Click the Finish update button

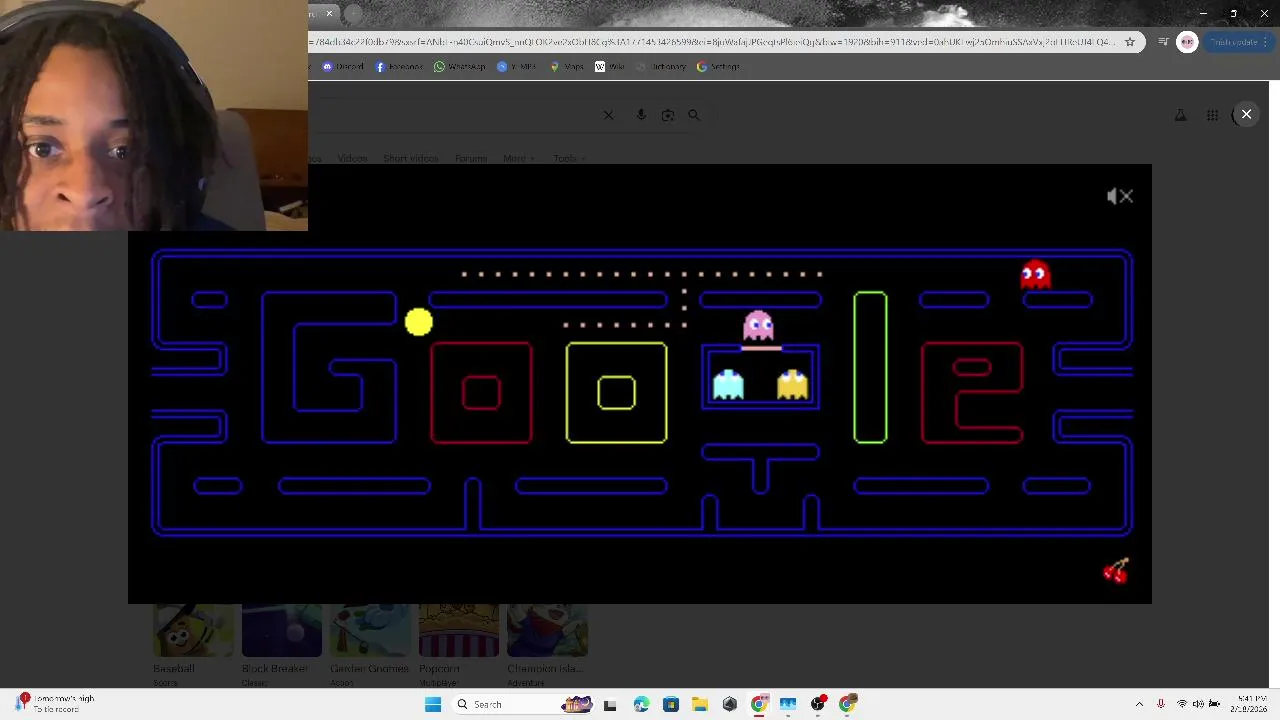(x=1238, y=42)
